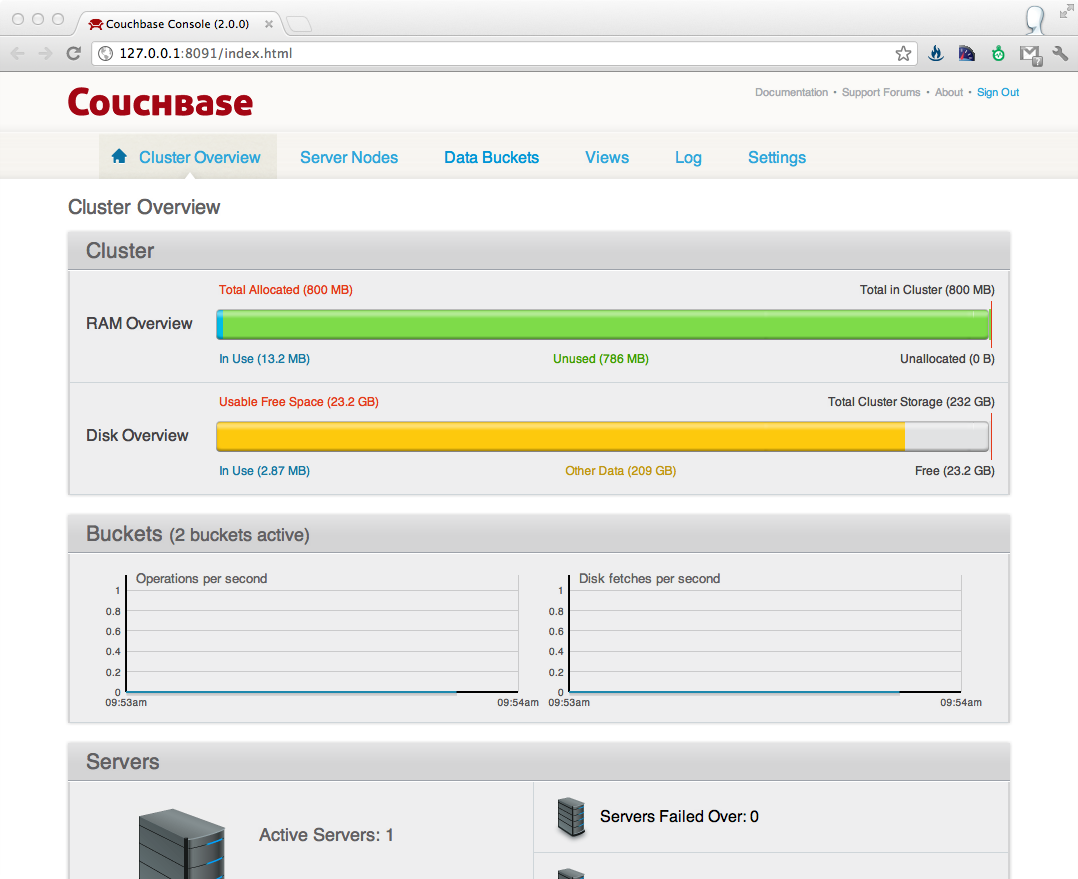Click the Servers Failed Over: 0 text
This screenshot has width=1078, height=879.
pyautogui.click(x=679, y=816)
